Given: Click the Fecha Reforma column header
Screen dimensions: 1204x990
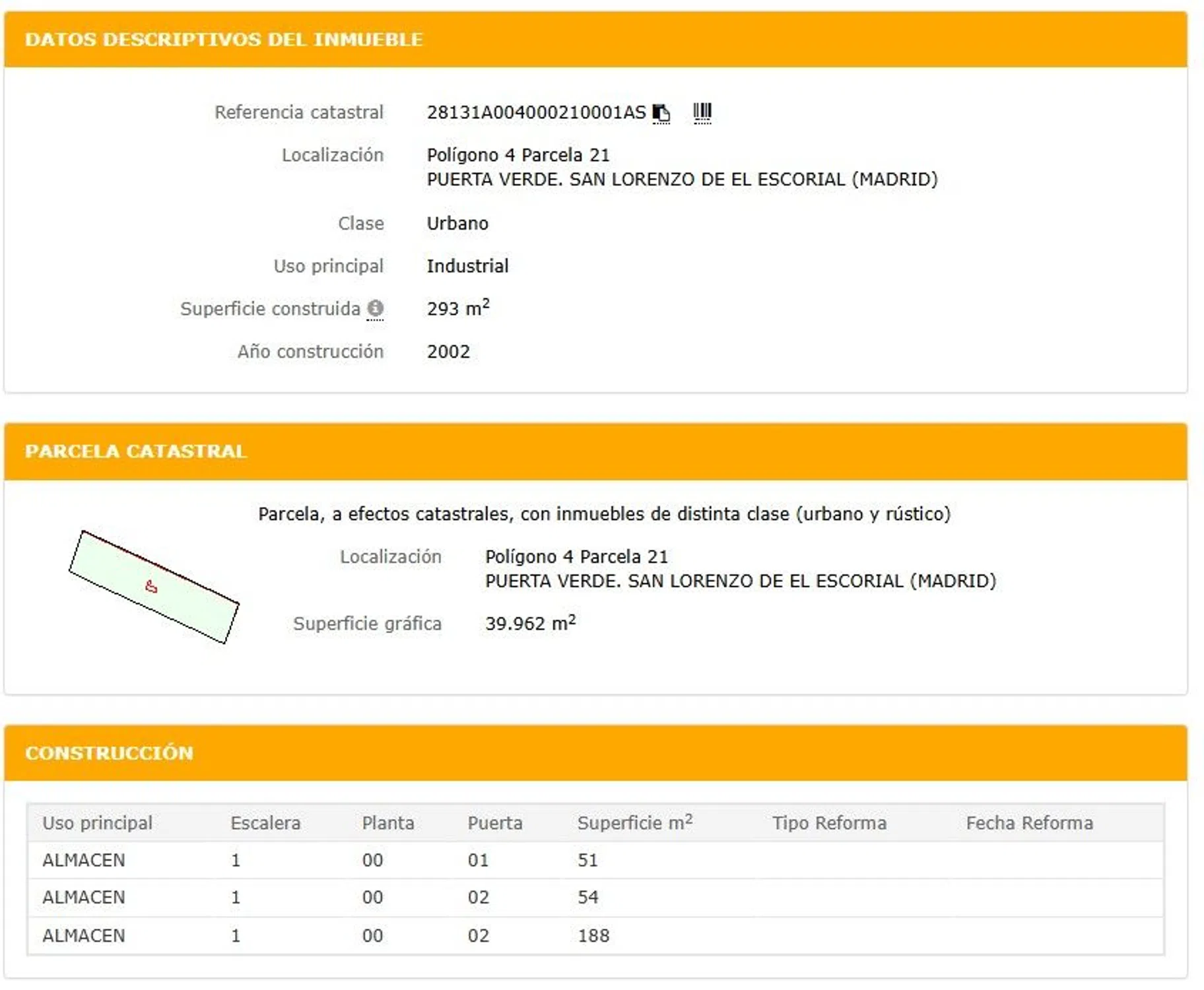Looking at the screenshot, I should 1029,823.
